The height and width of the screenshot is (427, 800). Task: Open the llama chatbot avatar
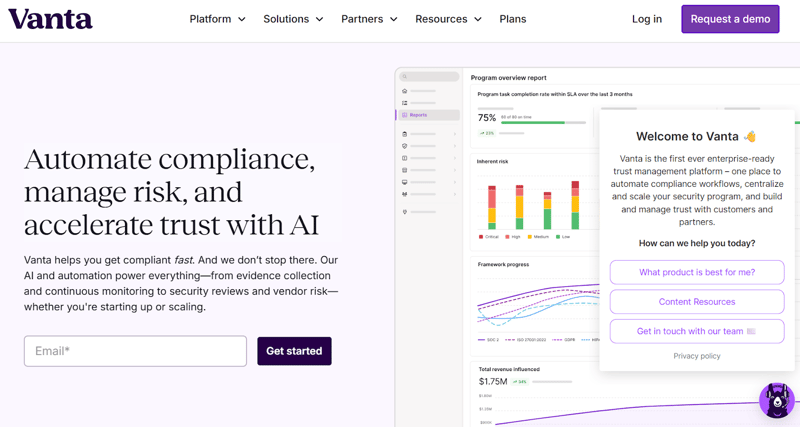[776, 399]
